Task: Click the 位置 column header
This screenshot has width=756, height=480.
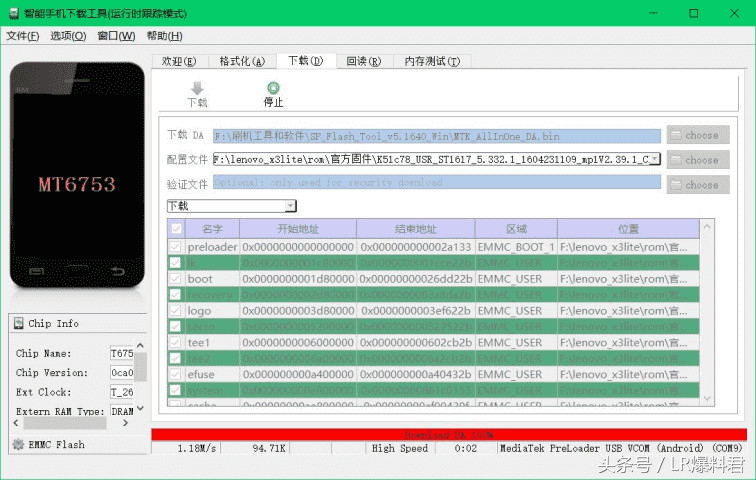Action: [x=628, y=228]
